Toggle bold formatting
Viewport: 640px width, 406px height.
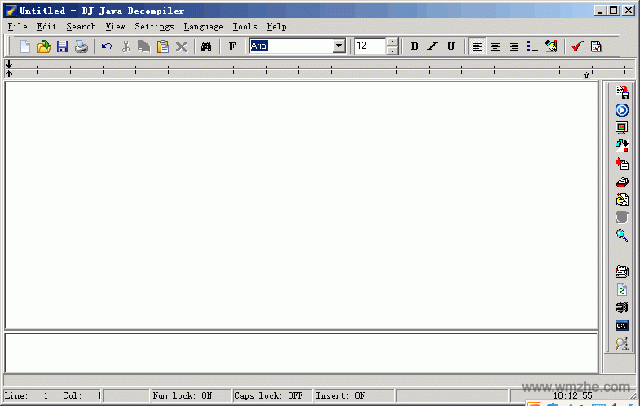tap(414, 46)
